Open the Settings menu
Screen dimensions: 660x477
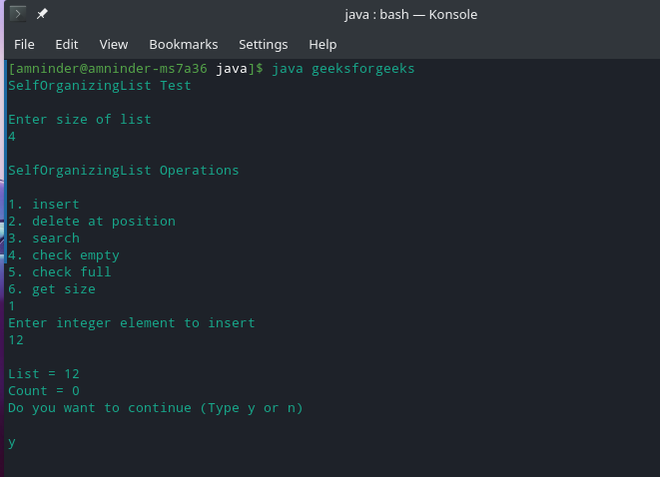coord(263,44)
